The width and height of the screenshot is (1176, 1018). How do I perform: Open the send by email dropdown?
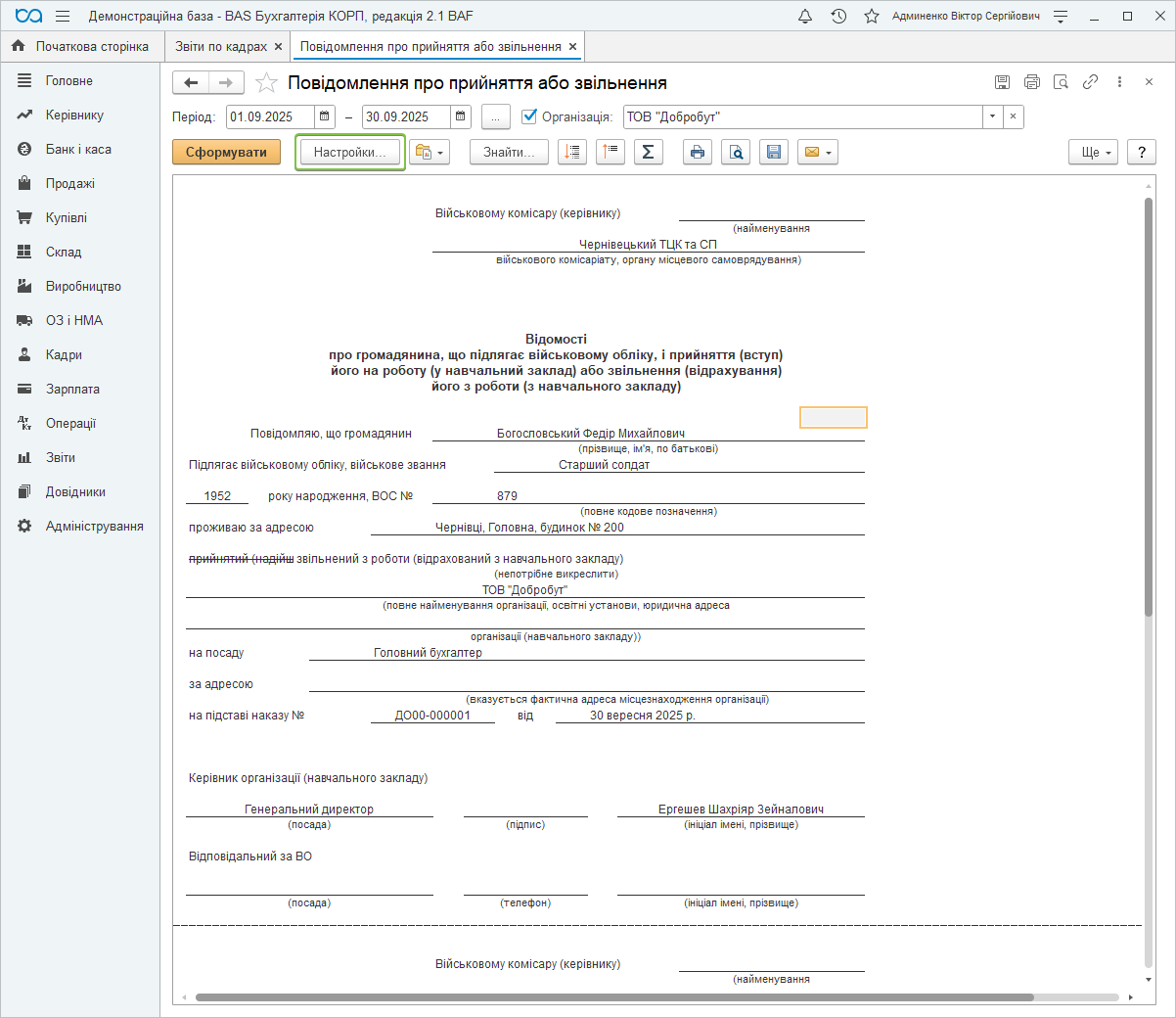click(818, 152)
